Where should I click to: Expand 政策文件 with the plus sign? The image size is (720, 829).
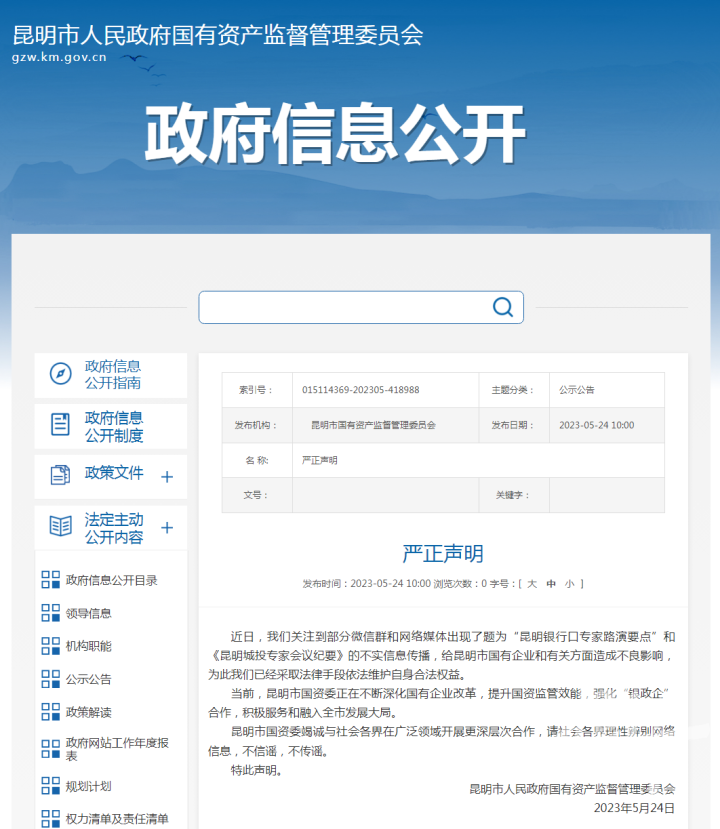[x=167, y=477]
